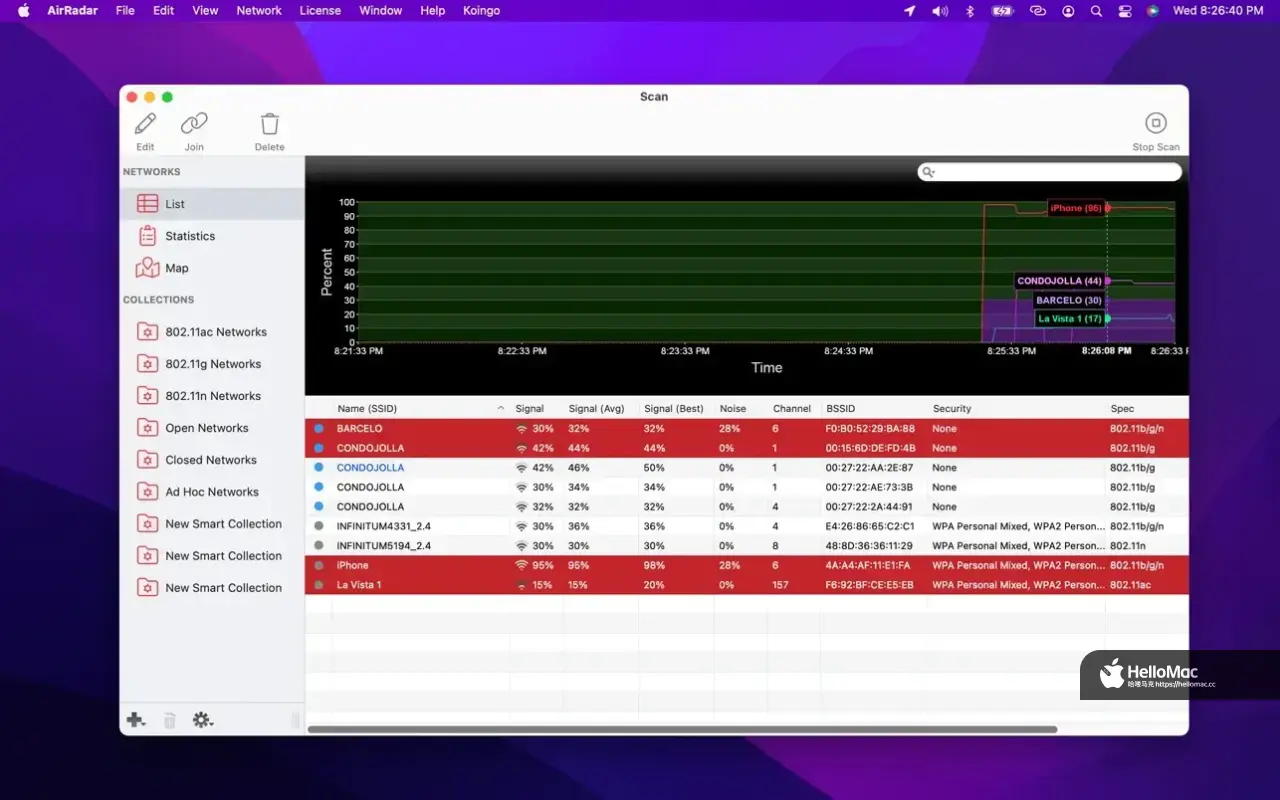Click the BSSID column header

(841, 409)
